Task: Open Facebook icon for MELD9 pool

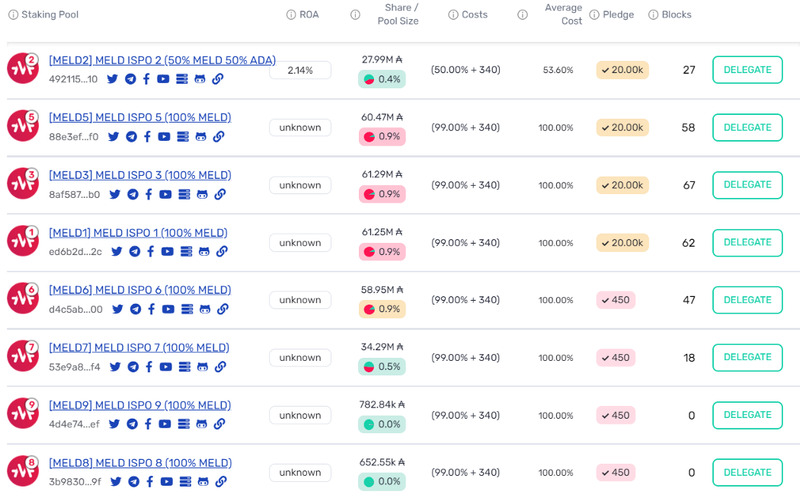Action: (x=148, y=424)
